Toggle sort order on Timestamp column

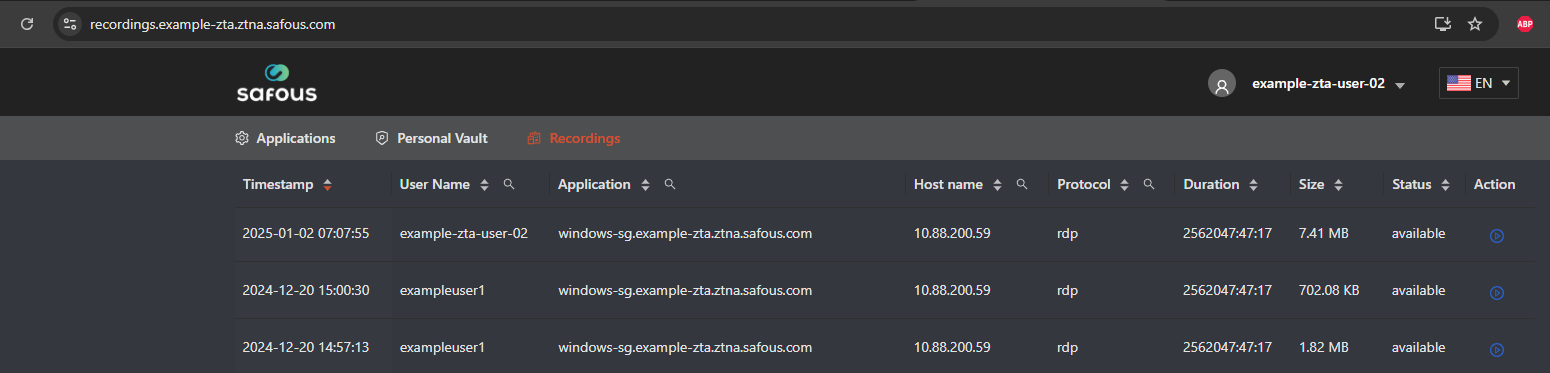click(327, 185)
